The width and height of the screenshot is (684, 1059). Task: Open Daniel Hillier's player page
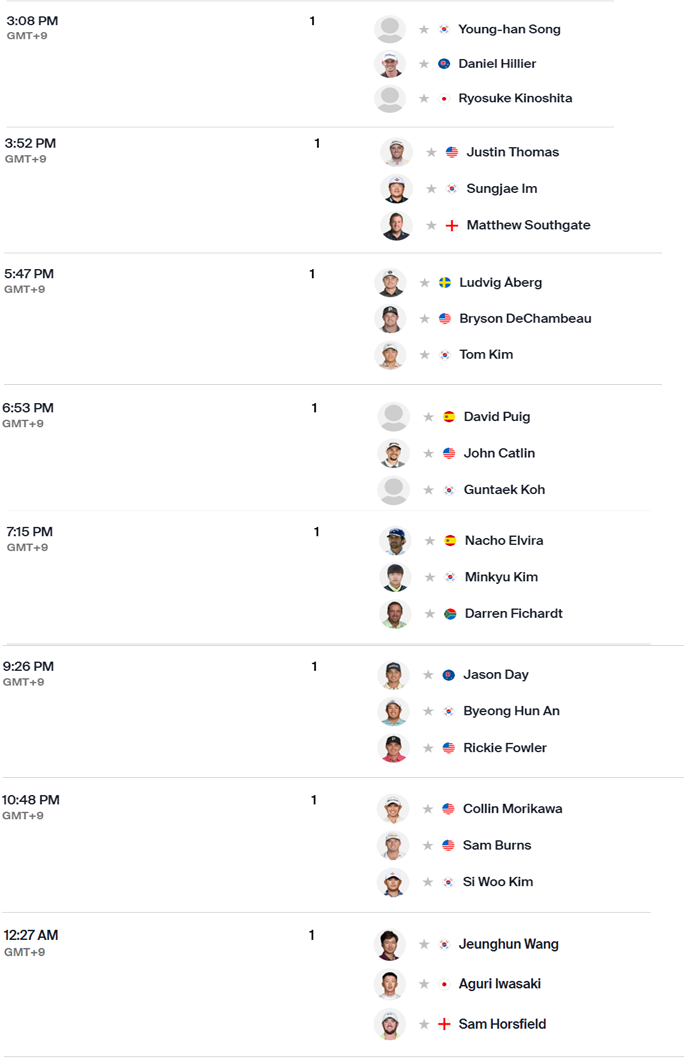coord(497,63)
